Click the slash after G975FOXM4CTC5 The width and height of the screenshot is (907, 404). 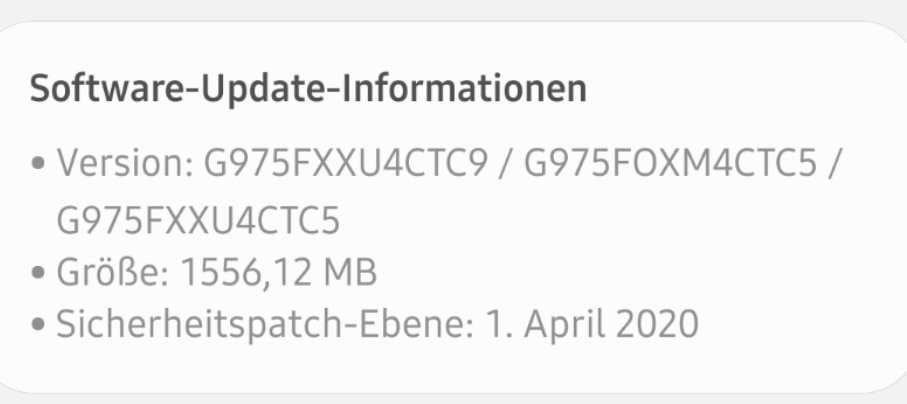coord(834,163)
